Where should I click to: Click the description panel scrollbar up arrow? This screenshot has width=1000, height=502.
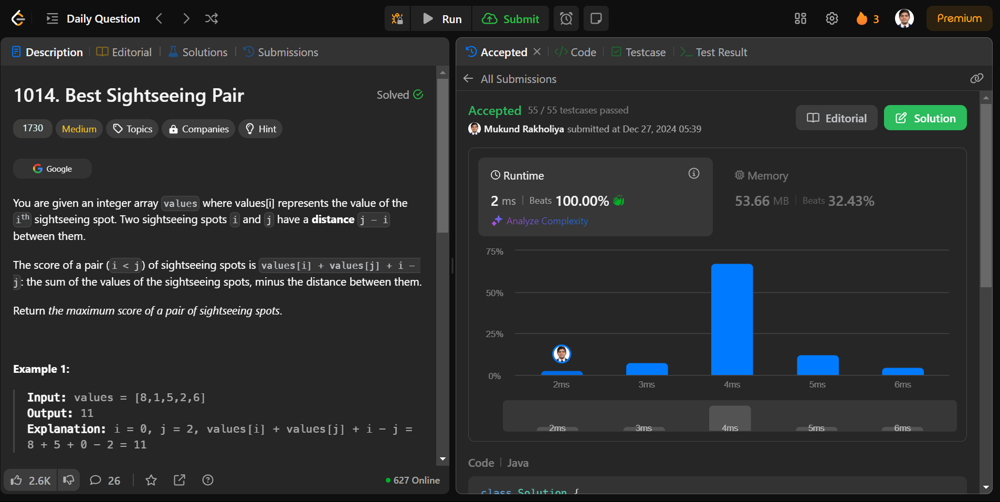coord(443,73)
